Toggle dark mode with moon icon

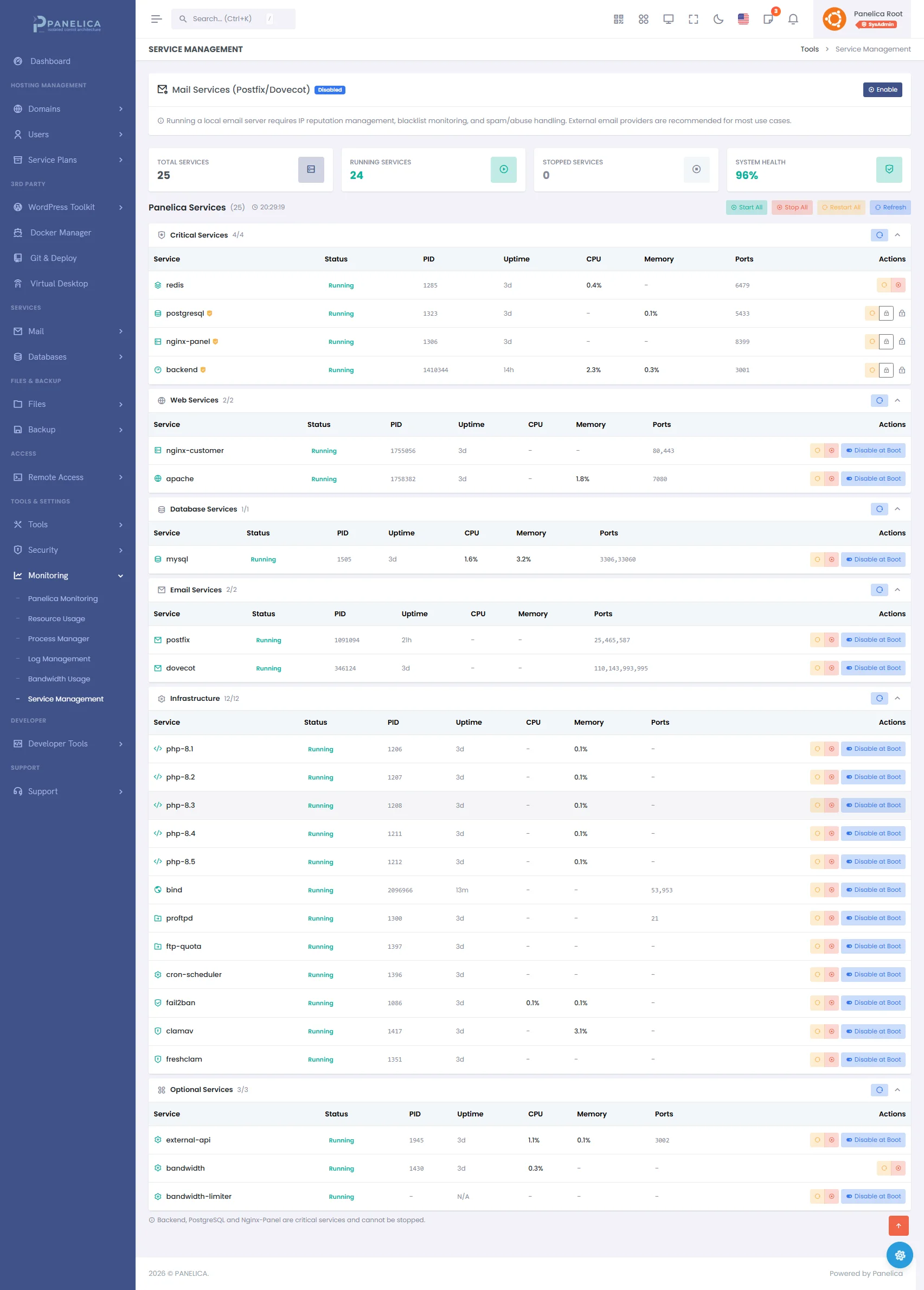tap(717, 20)
